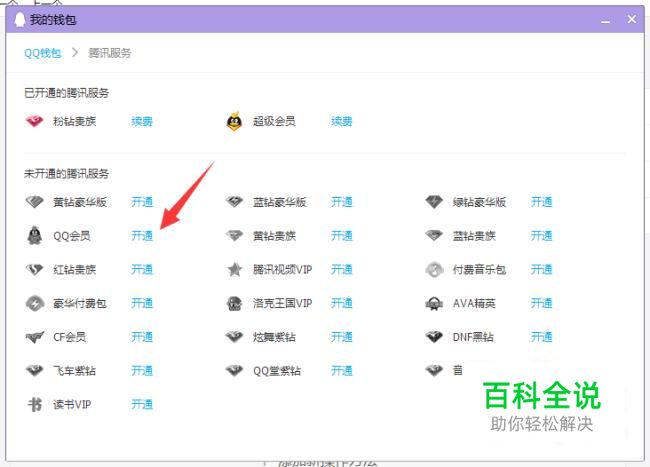Image resolution: width=650 pixels, height=467 pixels.
Task: Activate 绿钻豪华版 via 开通 link
Action: 541,202
